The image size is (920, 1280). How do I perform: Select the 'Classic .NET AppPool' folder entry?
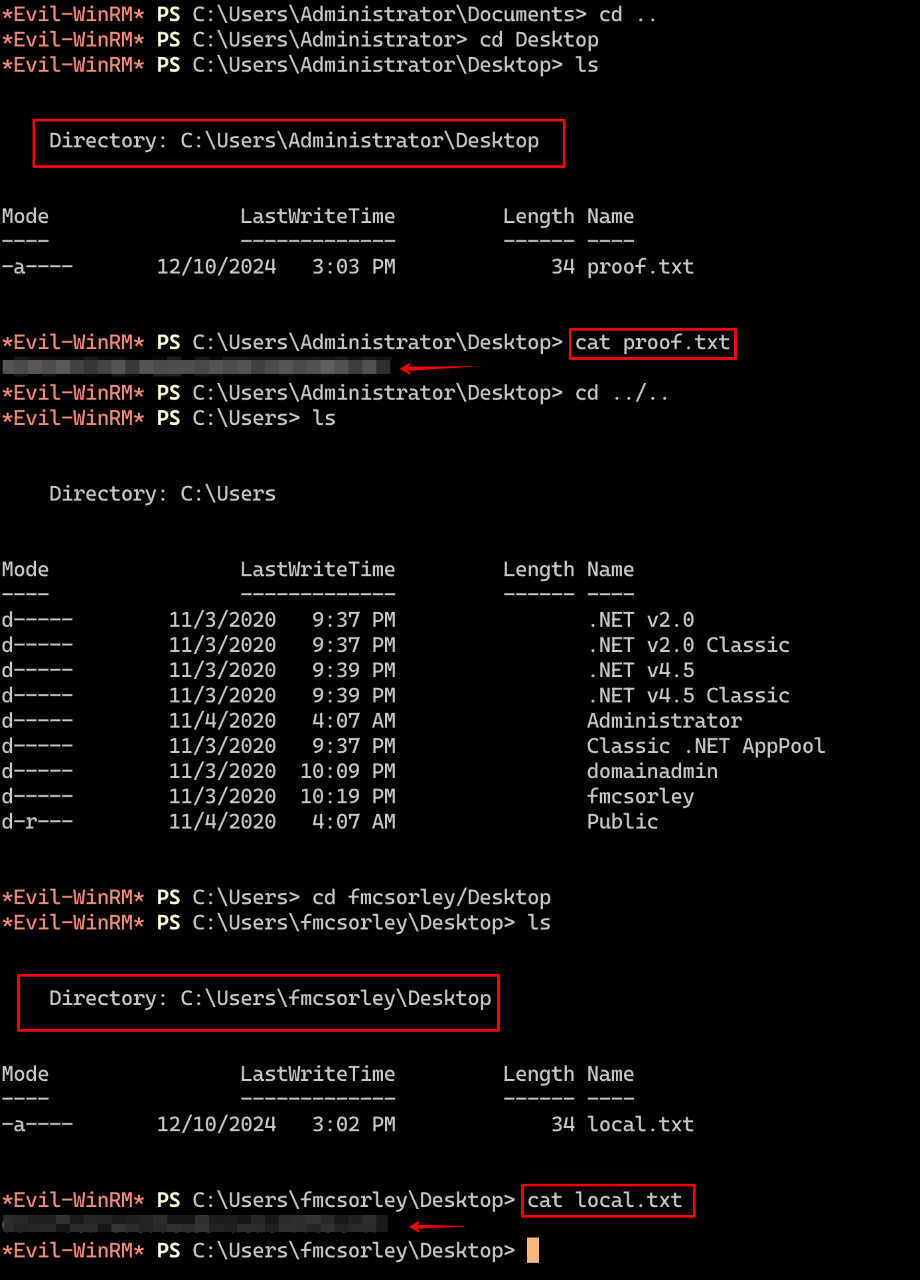tap(705, 746)
